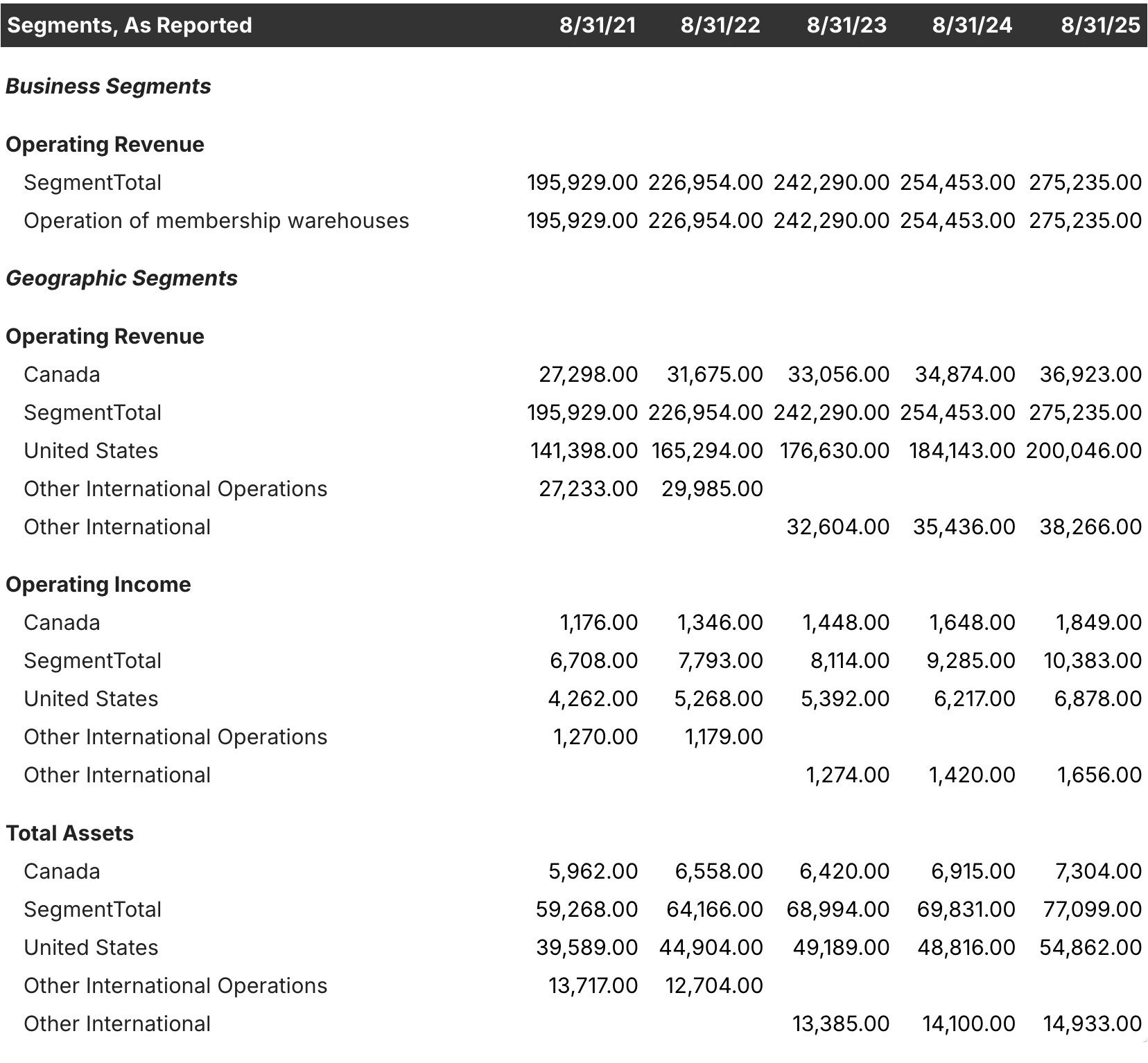
Task: Click SegmentTotal operating income 6,708.00
Action: coord(594,661)
